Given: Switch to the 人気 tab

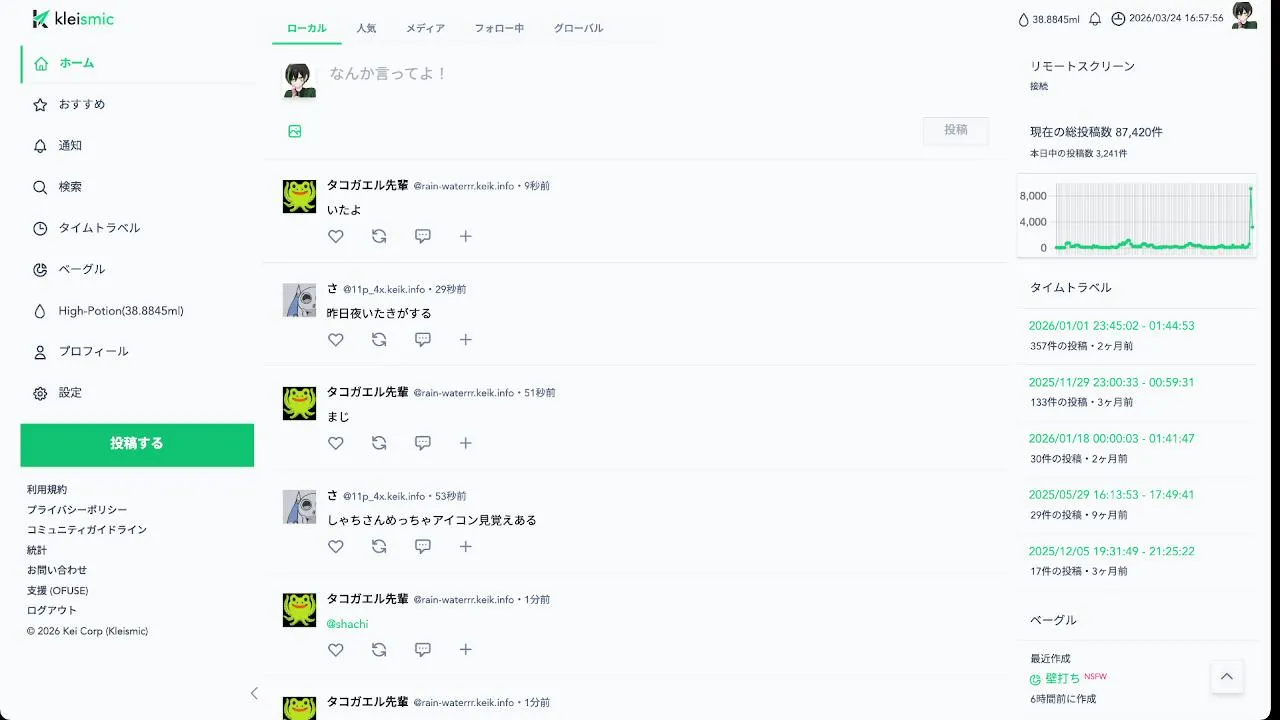Looking at the screenshot, I should tap(366, 28).
